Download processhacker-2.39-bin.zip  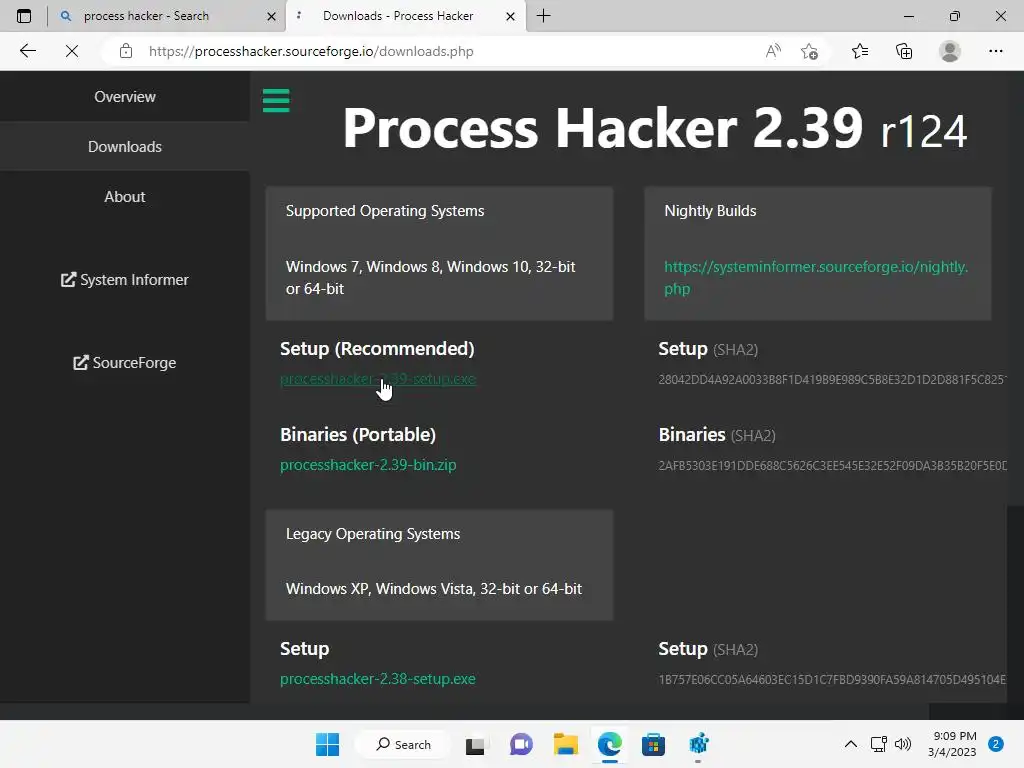coord(368,465)
